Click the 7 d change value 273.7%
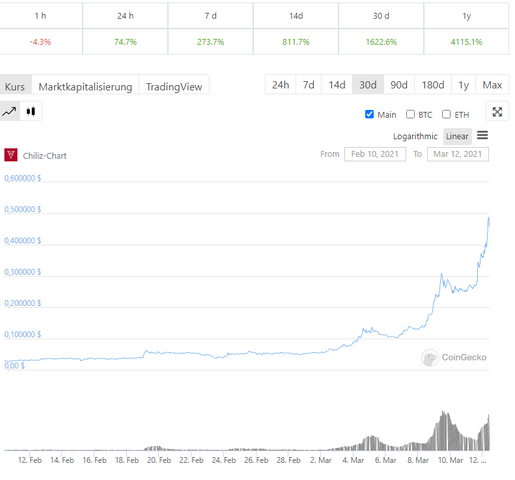This screenshot has width=515, height=480. (211, 42)
